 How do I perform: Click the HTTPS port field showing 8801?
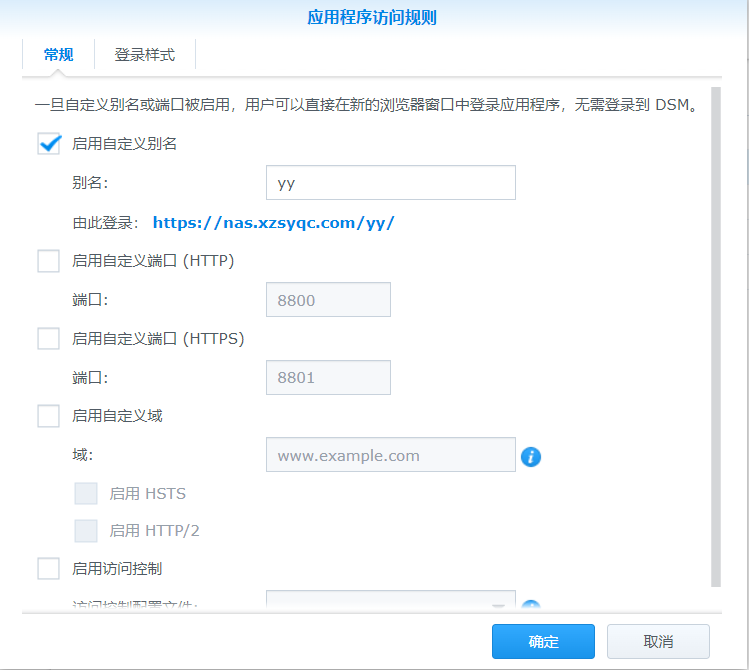328,378
